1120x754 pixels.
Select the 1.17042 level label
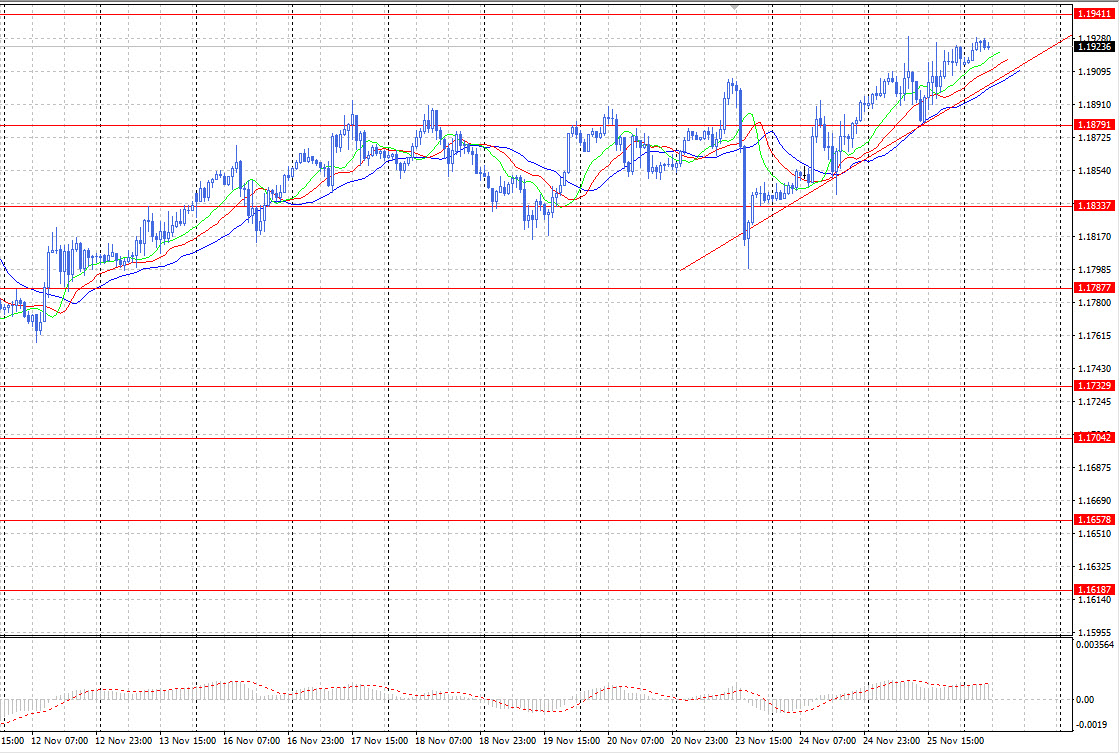[1094, 438]
